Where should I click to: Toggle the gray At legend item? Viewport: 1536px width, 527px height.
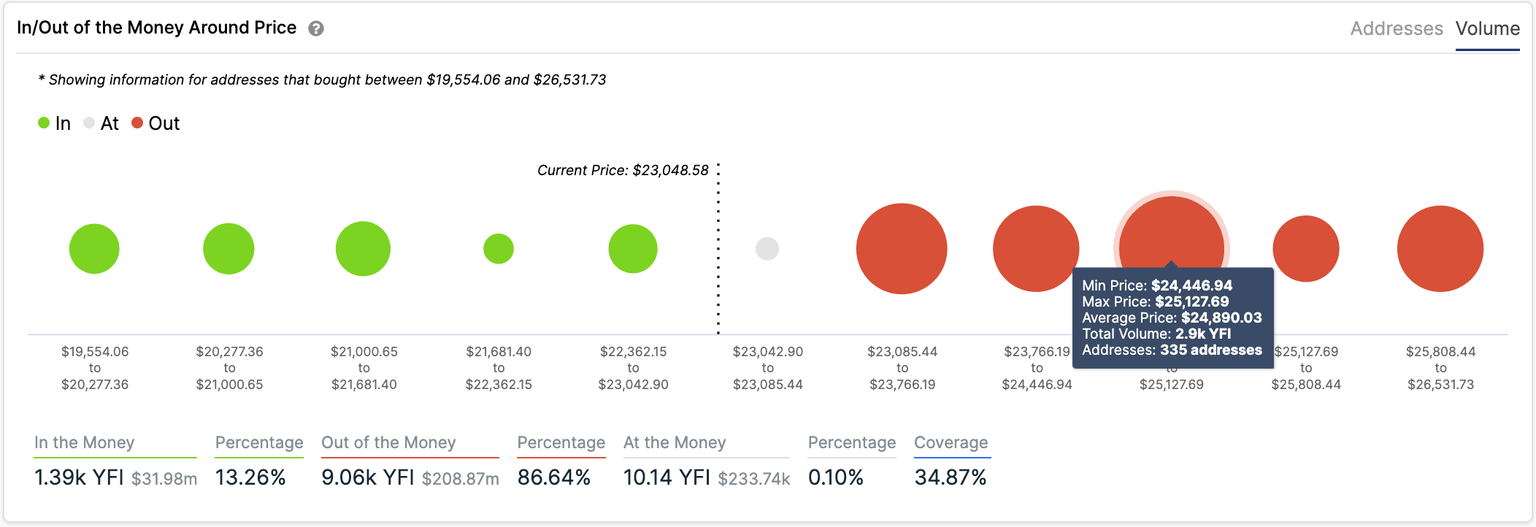(x=101, y=124)
